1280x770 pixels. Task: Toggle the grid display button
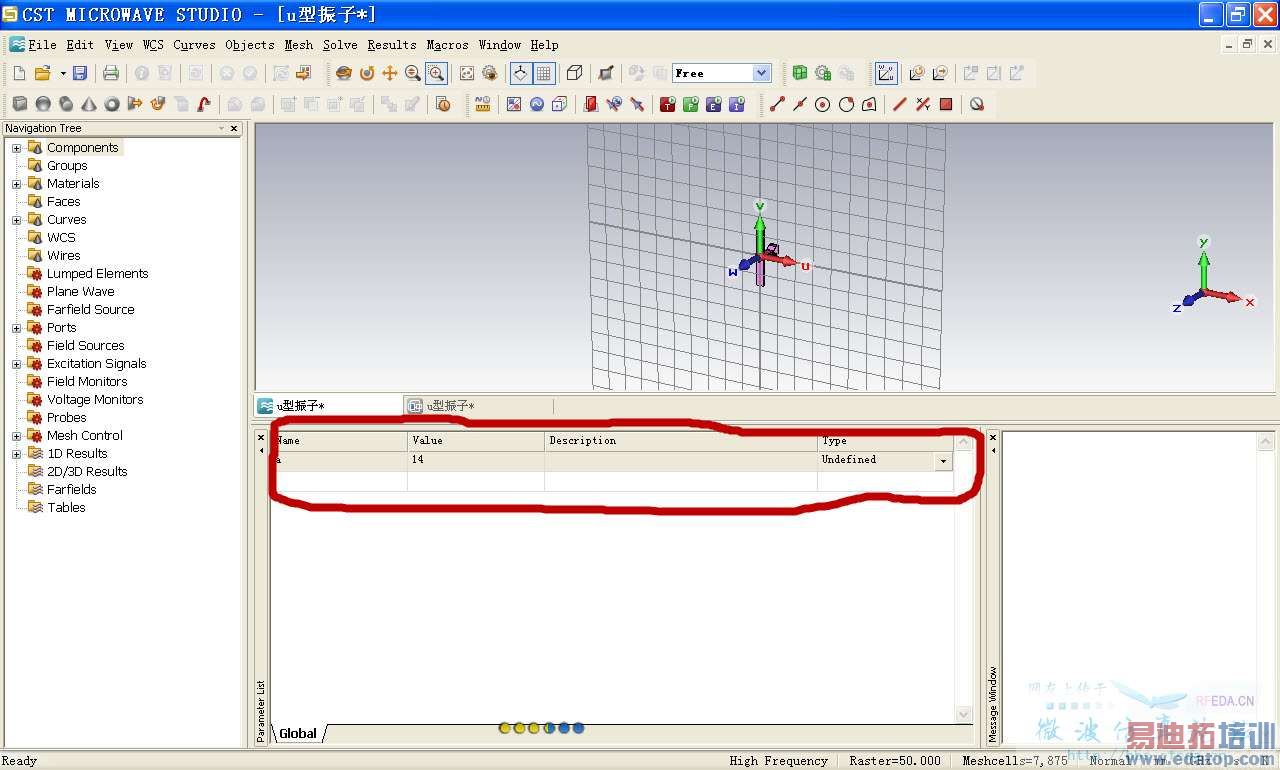(544, 73)
